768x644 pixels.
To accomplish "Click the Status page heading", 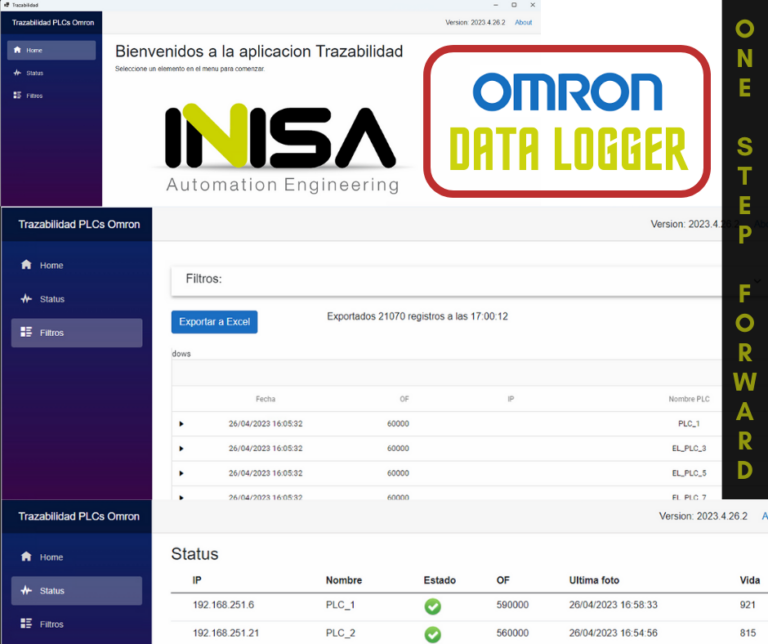I will tap(194, 554).
